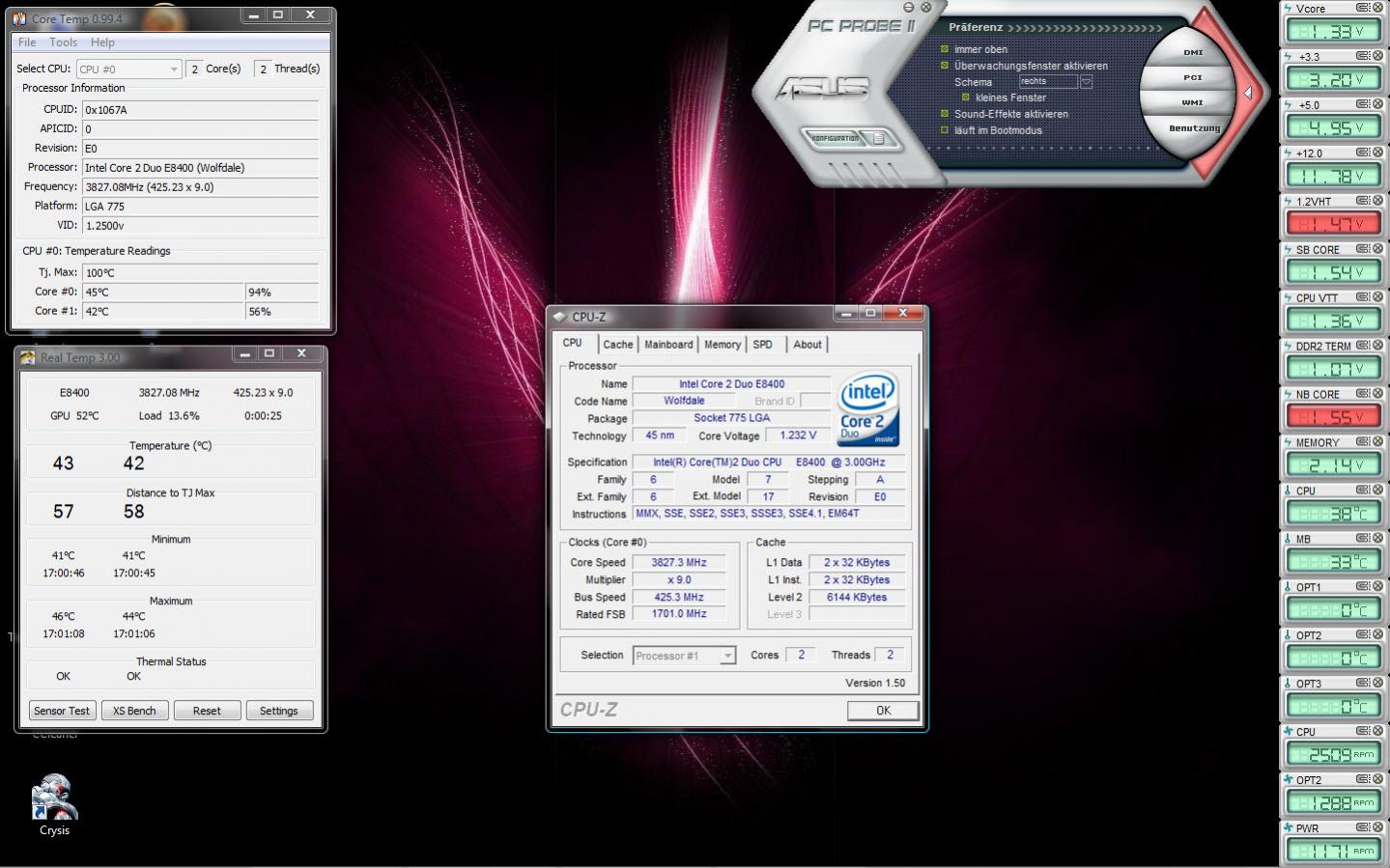1390x868 pixels.
Task: Click the Vcore 1.33 V readout
Action: [x=1333, y=31]
